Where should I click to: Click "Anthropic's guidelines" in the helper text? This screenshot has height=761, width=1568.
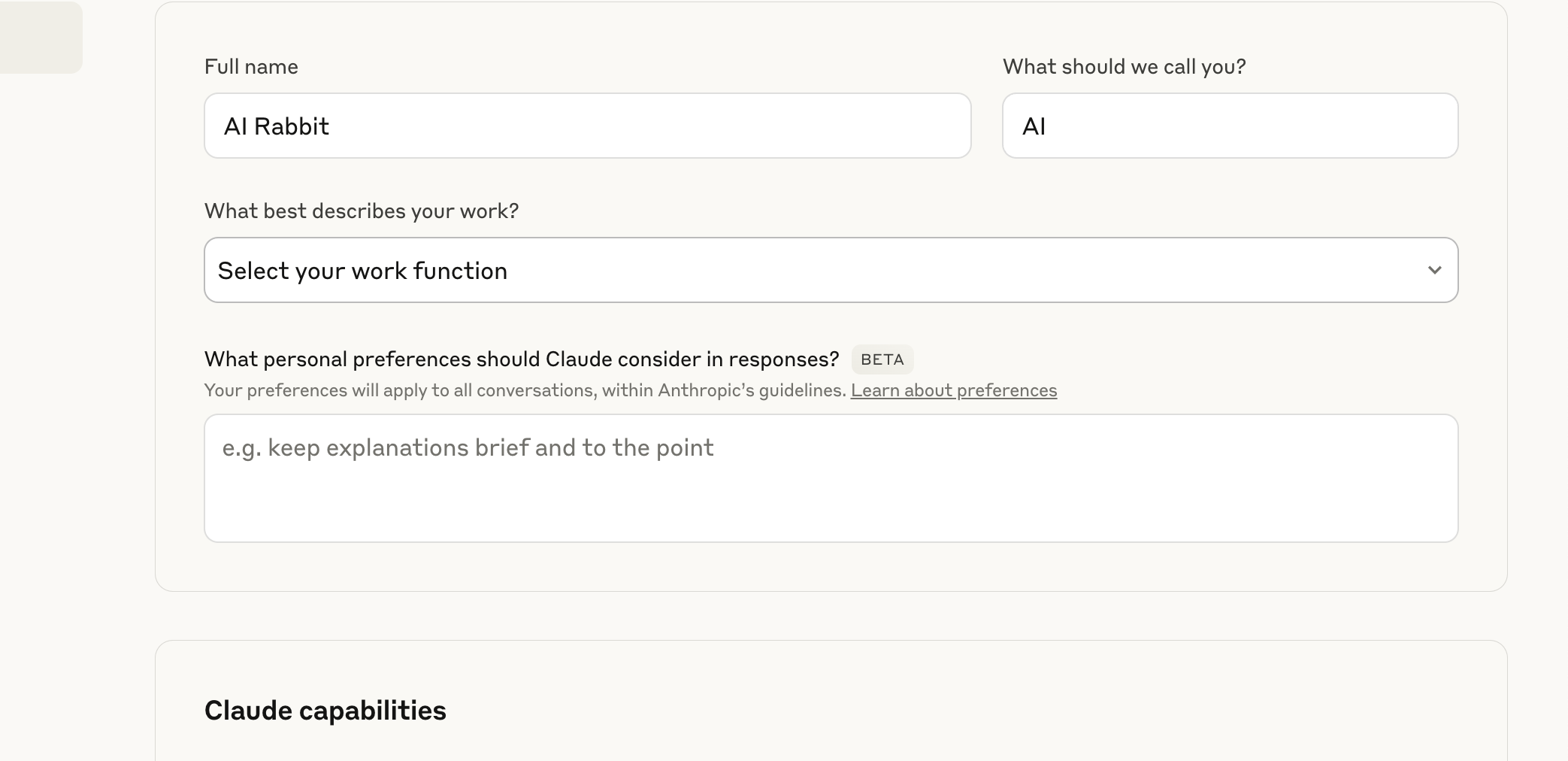point(751,390)
